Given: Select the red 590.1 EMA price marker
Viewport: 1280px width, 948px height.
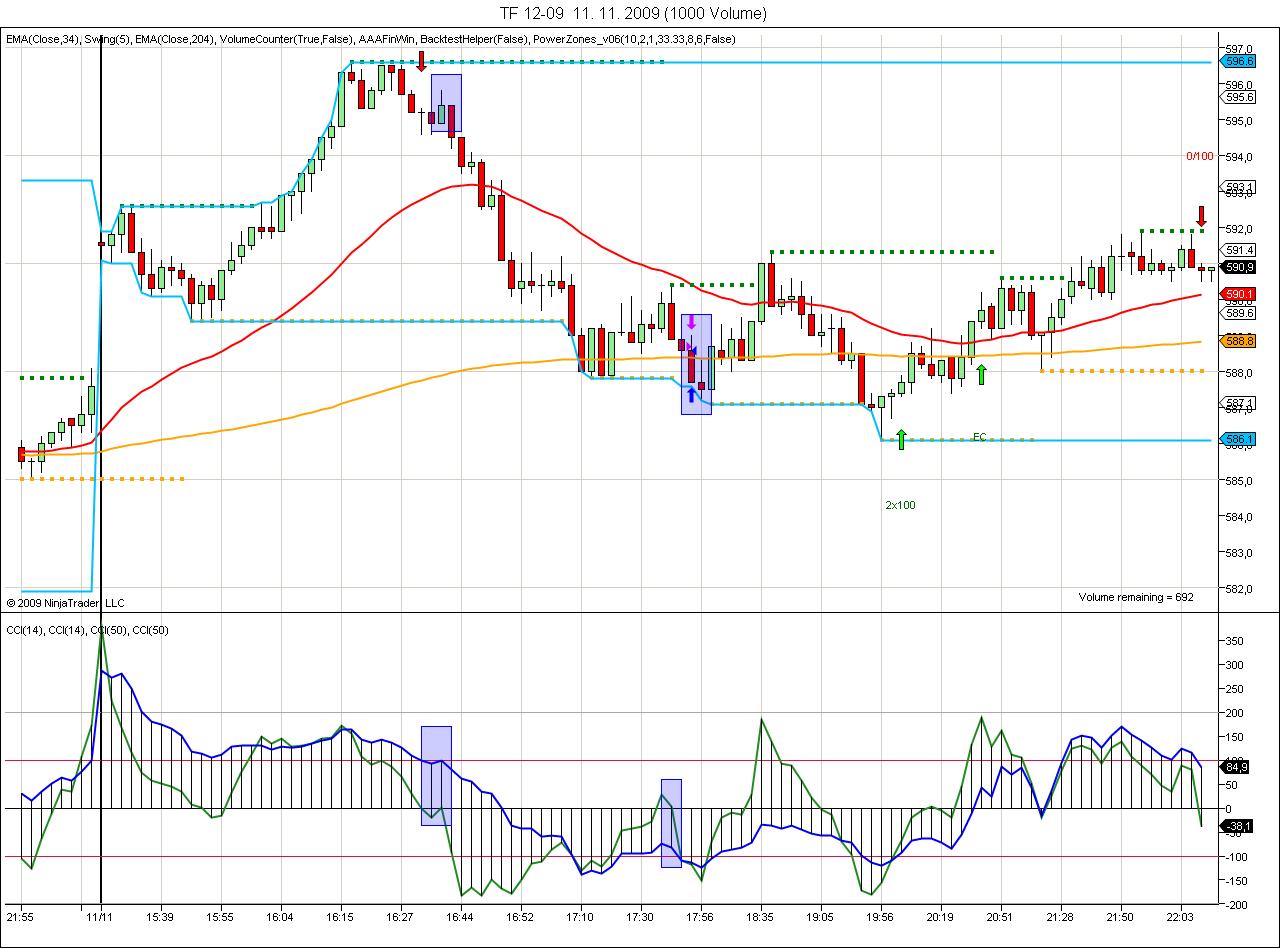Looking at the screenshot, I should pos(1238,294).
